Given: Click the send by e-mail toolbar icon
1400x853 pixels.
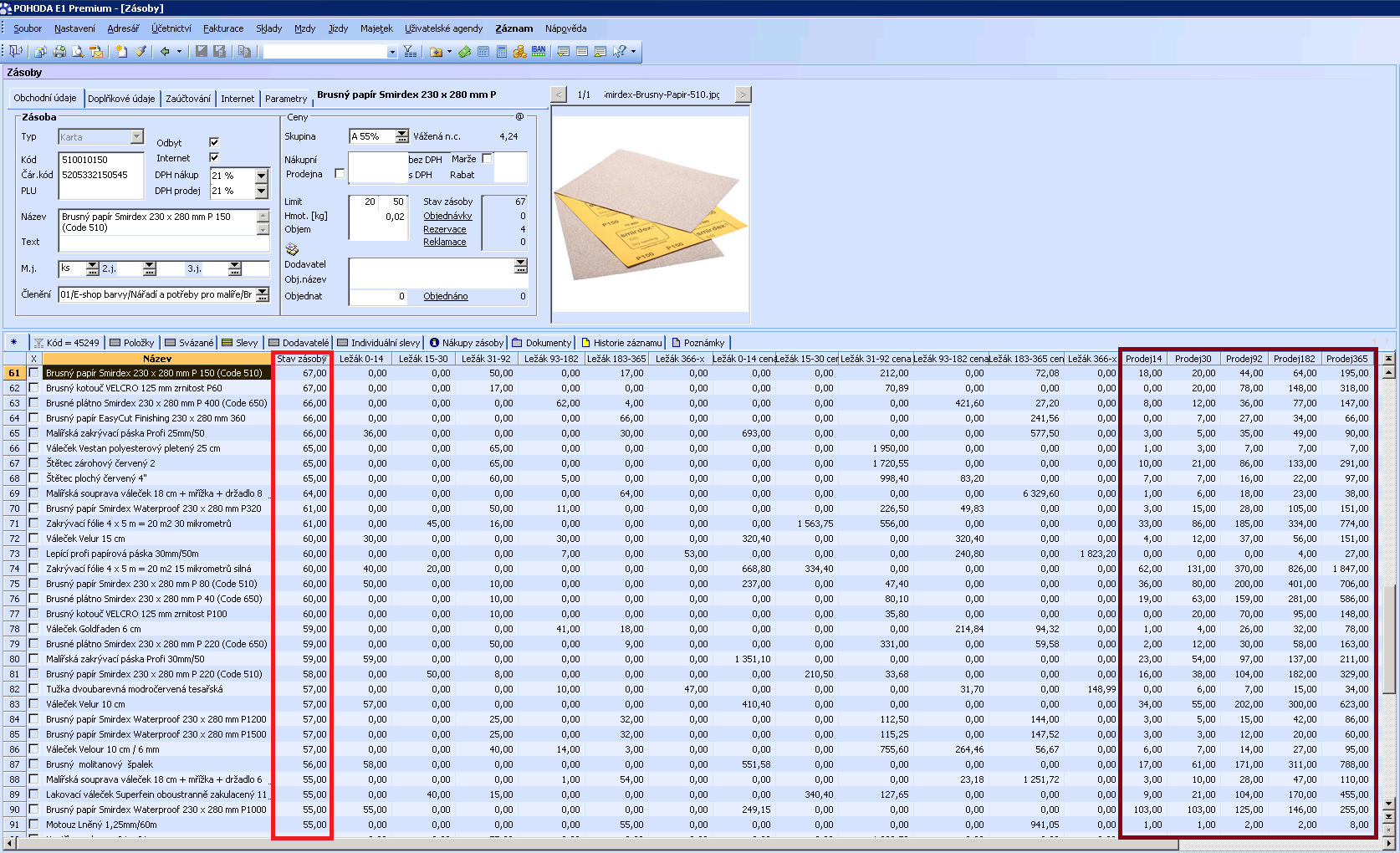Looking at the screenshot, I should pos(96,51).
